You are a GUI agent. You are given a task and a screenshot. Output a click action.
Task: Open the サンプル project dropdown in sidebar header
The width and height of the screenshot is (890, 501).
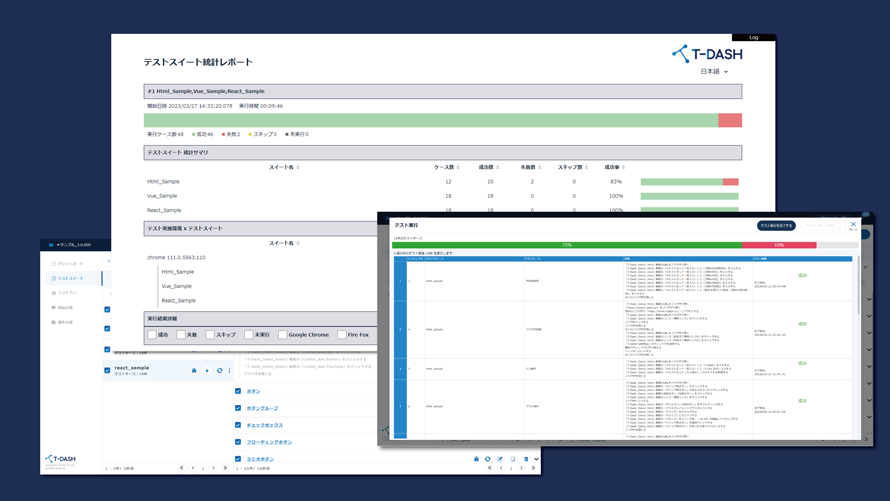coord(74,245)
